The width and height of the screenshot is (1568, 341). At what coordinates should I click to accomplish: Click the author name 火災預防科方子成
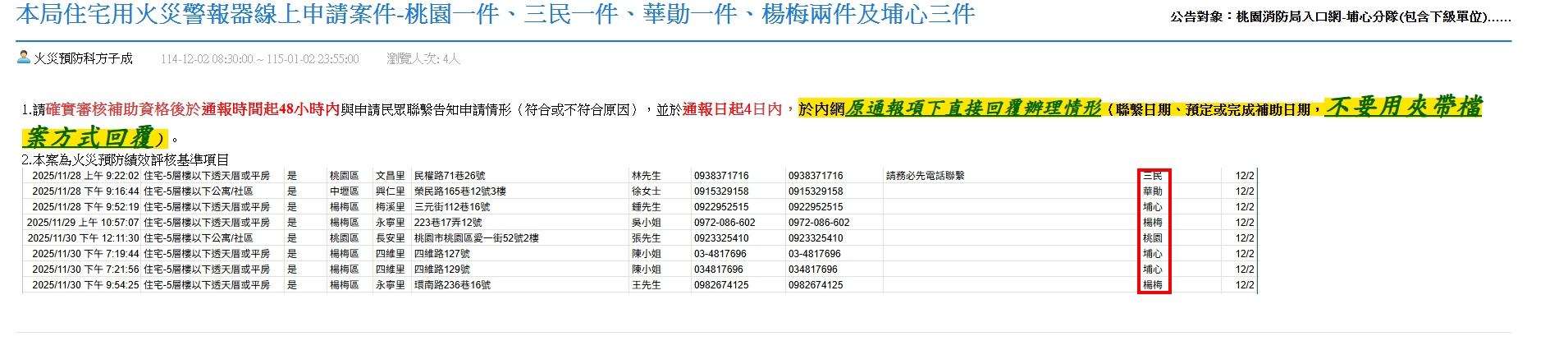coord(83,59)
